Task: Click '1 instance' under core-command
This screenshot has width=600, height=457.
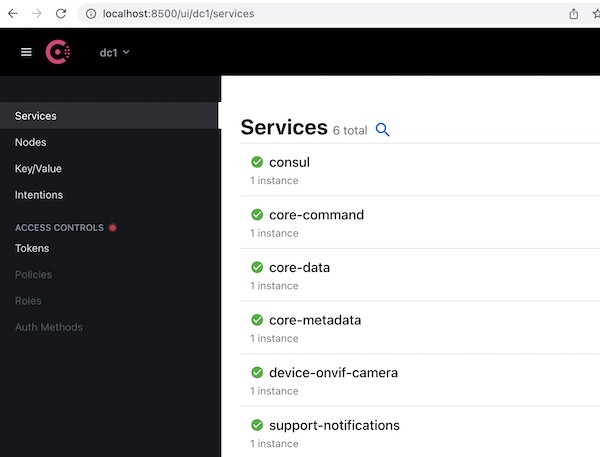Action: [274, 233]
